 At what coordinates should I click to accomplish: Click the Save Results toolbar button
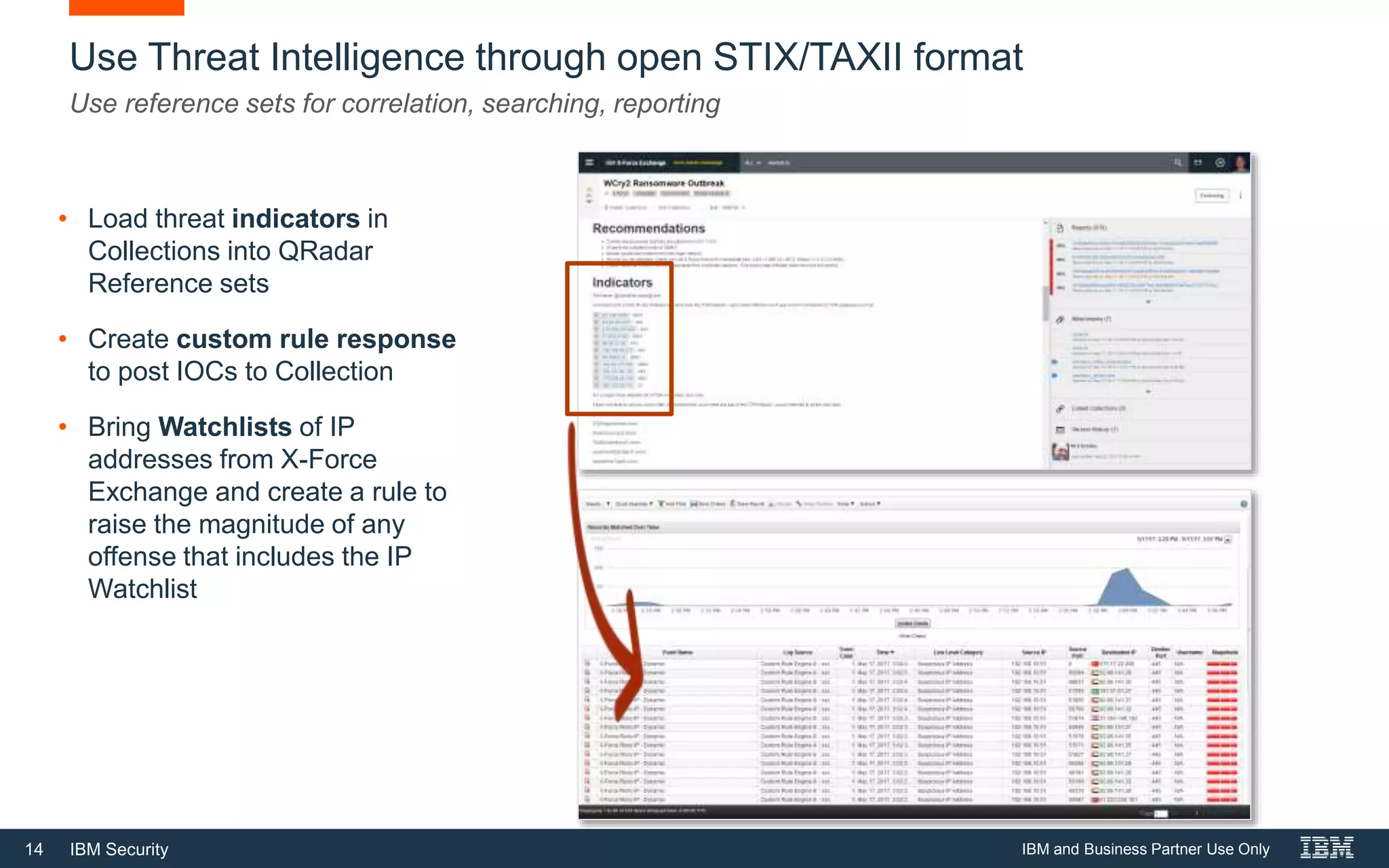[x=747, y=504]
